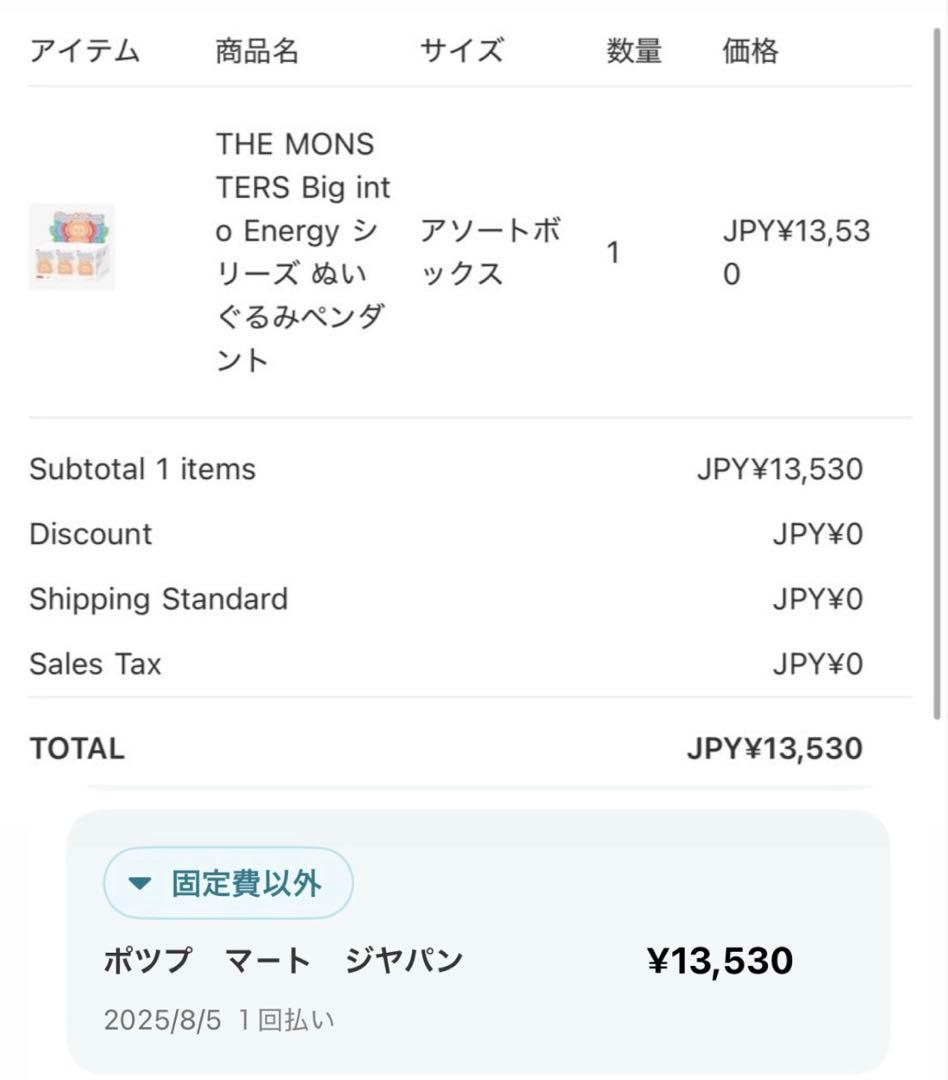This screenshot has height=1080, width=948.
Task: Click the item price JPY¥13,530 in table row
Action: [796, 252]
